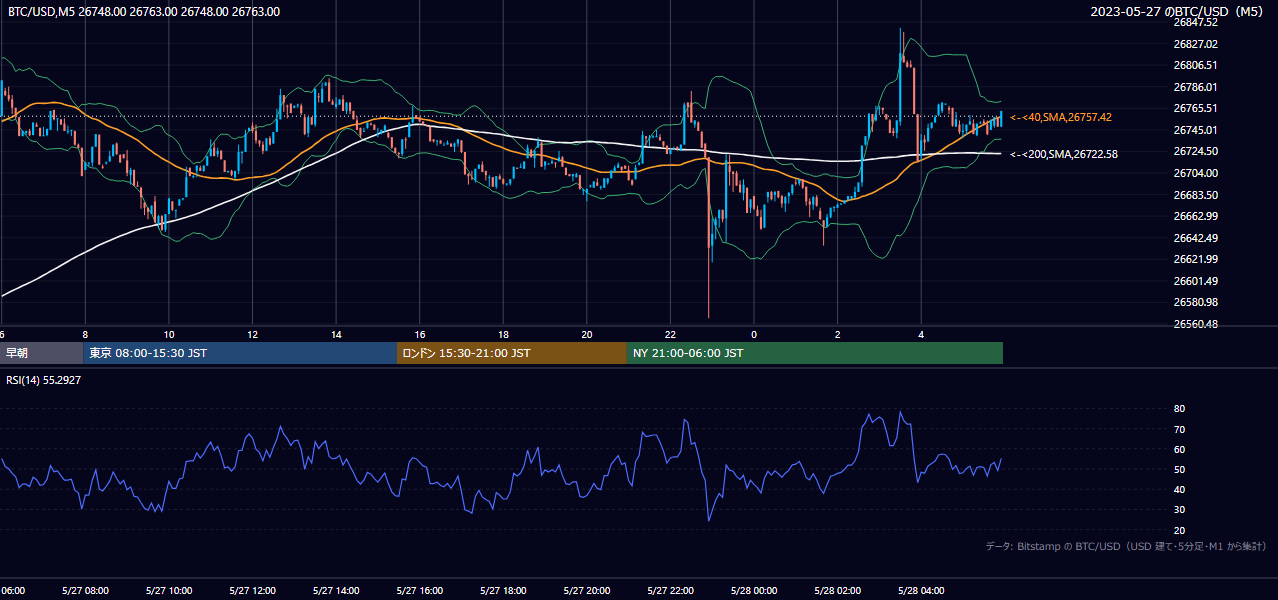1278x600 pixels.
Task: Click hour tick 0 under the price chart
Action: (754, 334)
